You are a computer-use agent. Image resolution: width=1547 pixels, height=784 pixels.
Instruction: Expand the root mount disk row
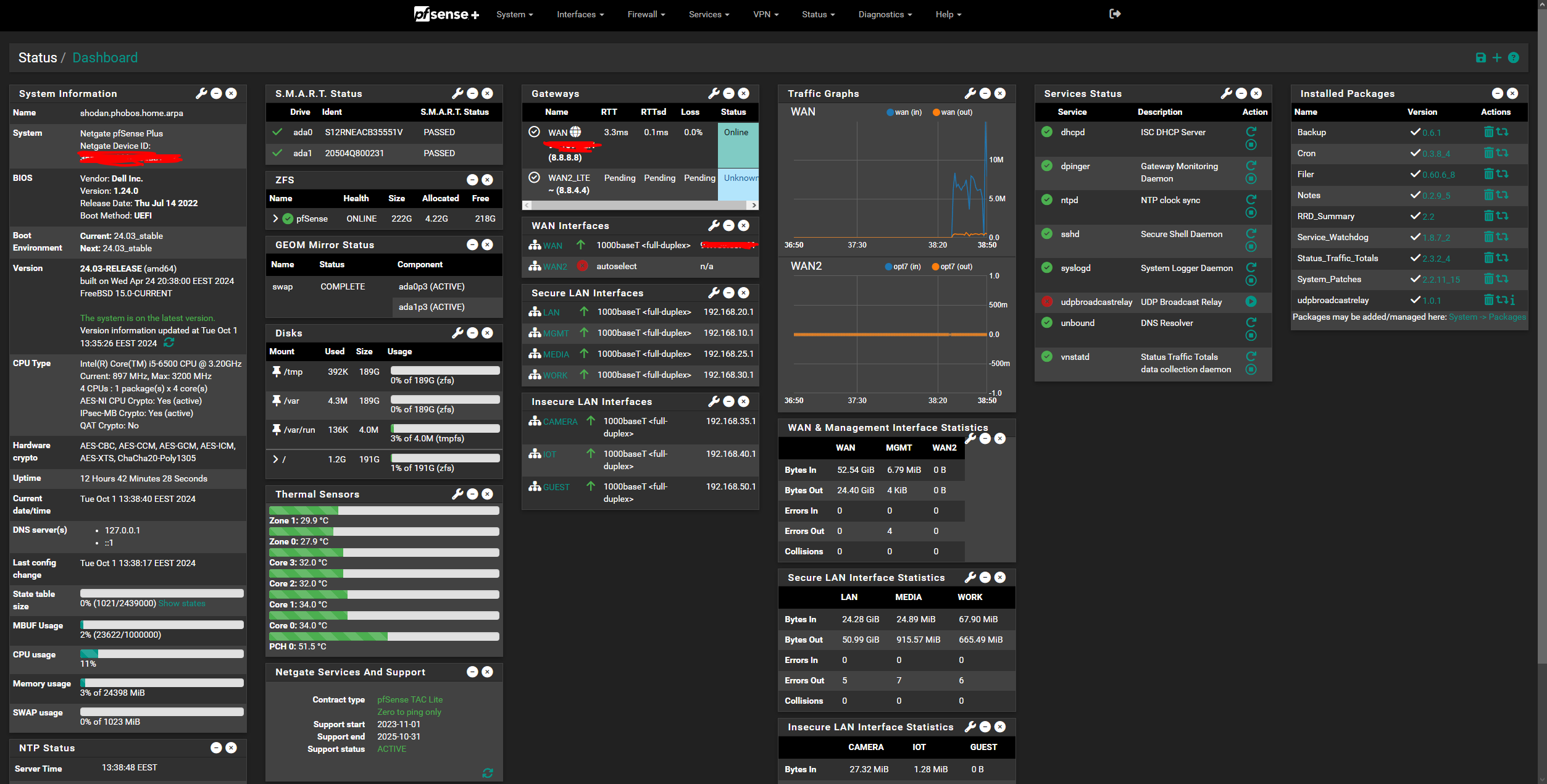click(x=275, y=459)
